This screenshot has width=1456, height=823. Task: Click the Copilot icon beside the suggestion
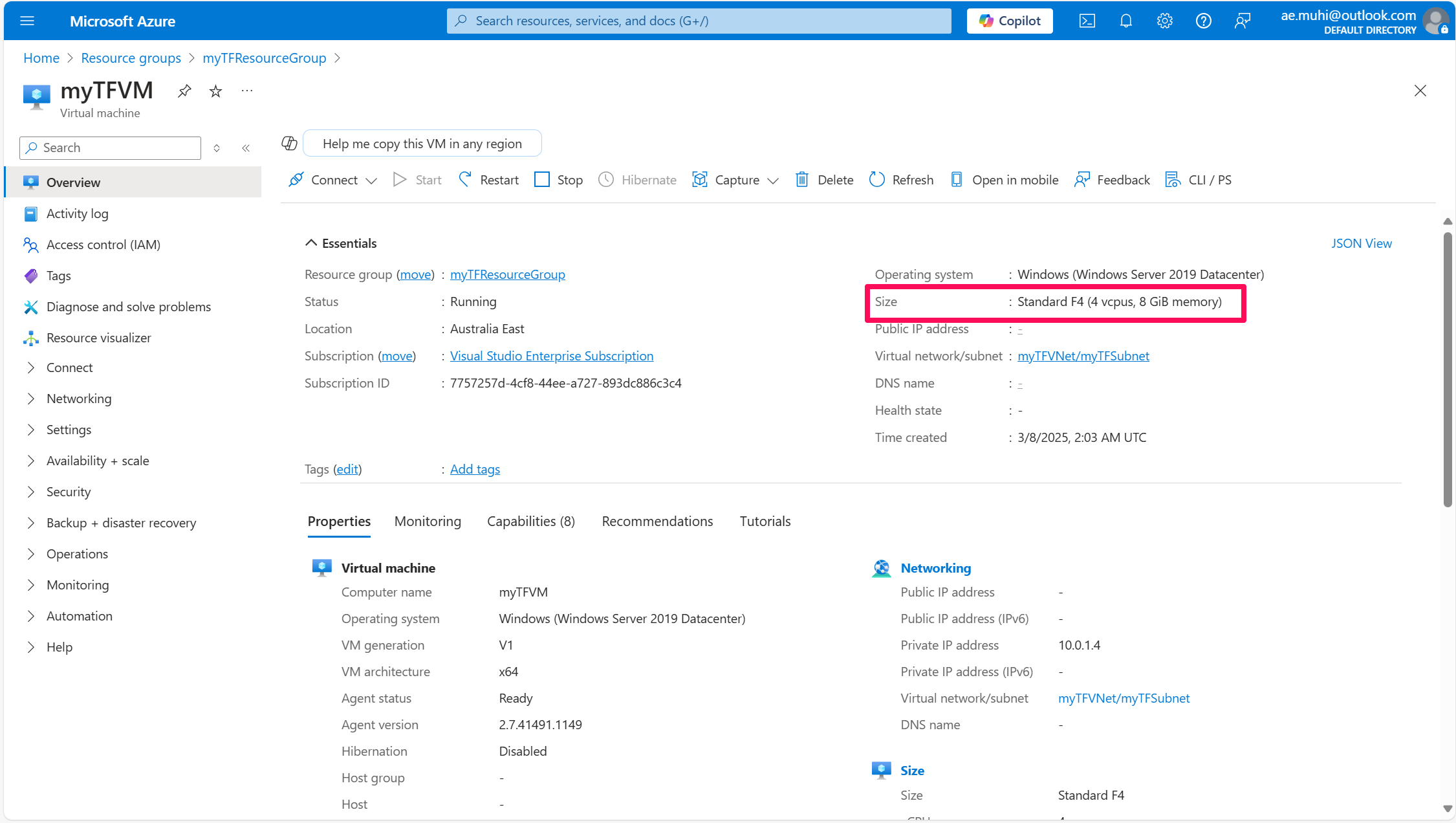289,143
